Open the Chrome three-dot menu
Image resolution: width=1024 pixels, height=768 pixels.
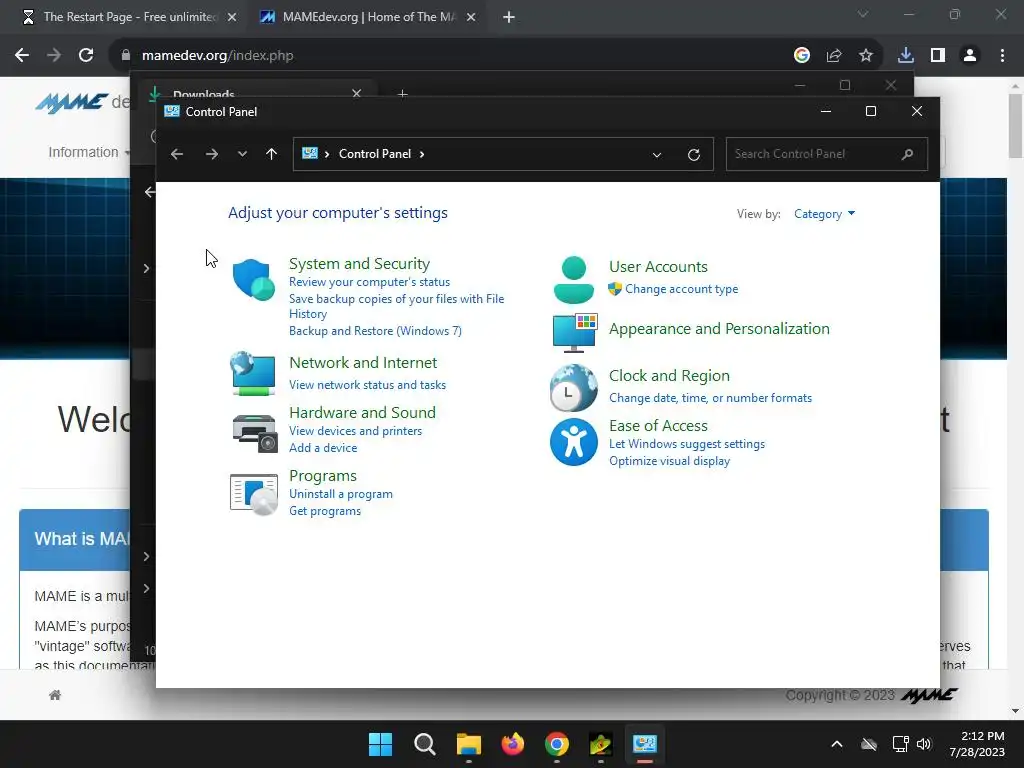[x=1002, y=56]
